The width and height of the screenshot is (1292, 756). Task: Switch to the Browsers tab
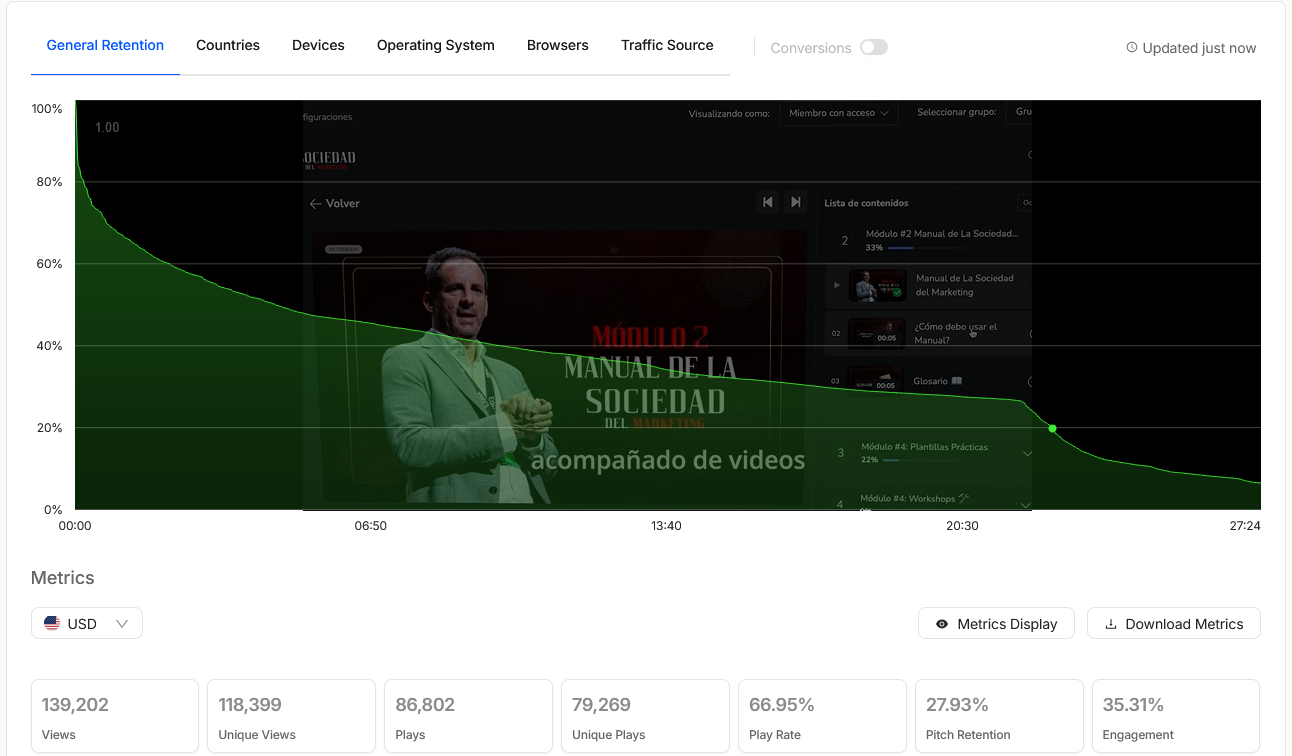(x=558, y=45)
